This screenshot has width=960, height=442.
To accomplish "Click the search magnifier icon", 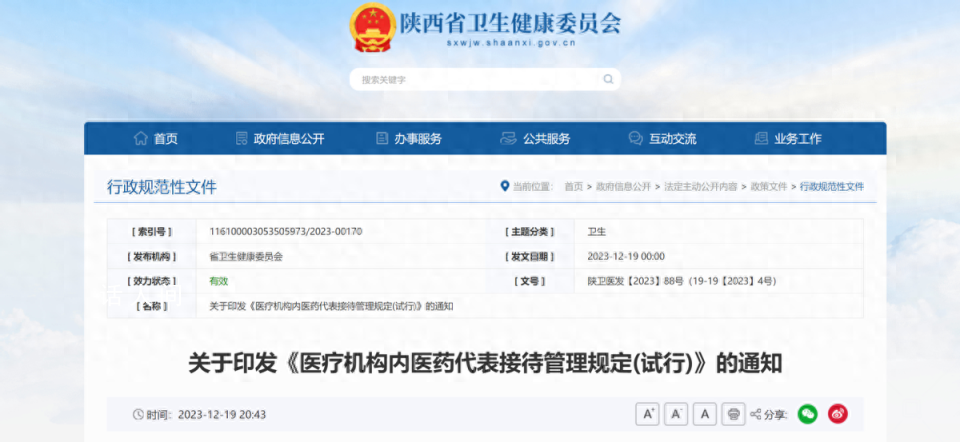I will tap(608, 79).
